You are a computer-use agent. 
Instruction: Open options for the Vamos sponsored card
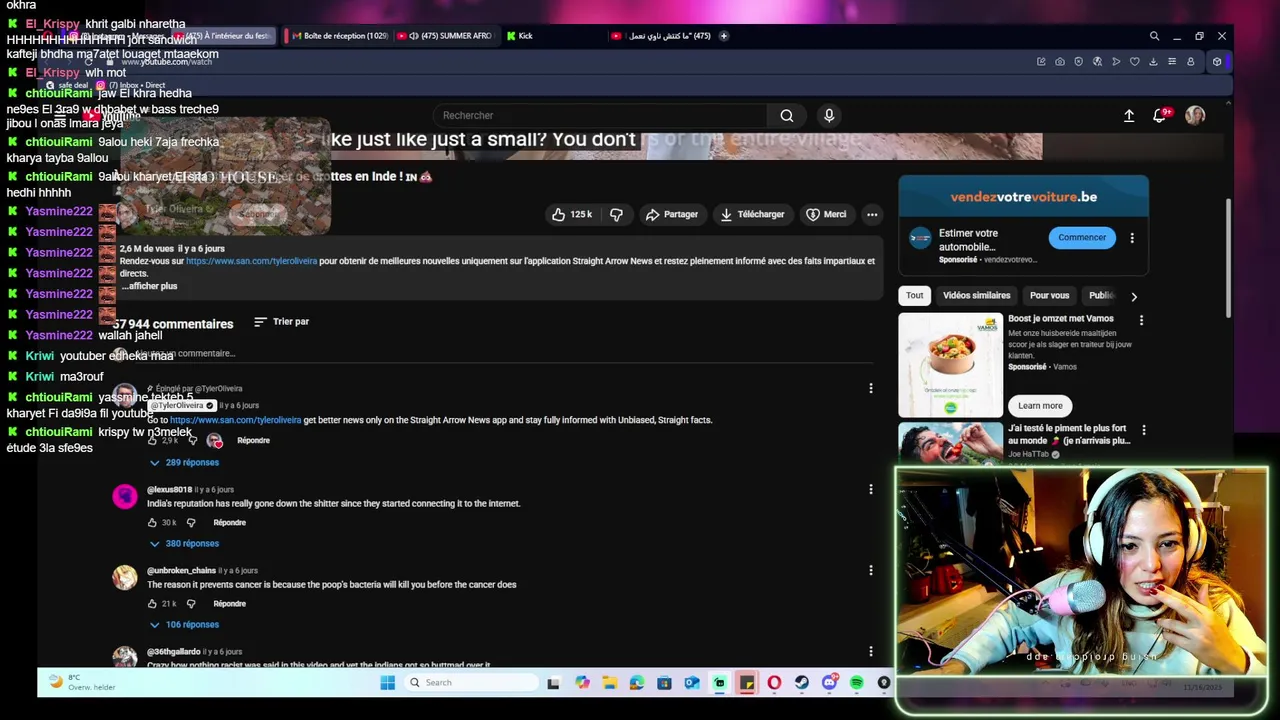(x=1141, y=320)
